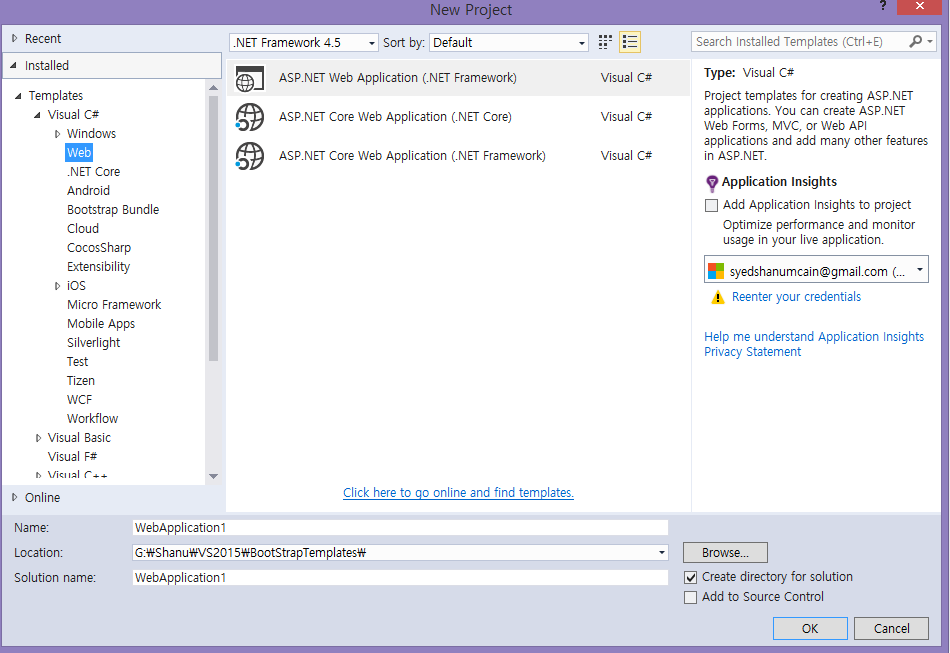This screenshot has height=653, width=950.
Task: Click the search magnifier icon
Action: point(915,41)
